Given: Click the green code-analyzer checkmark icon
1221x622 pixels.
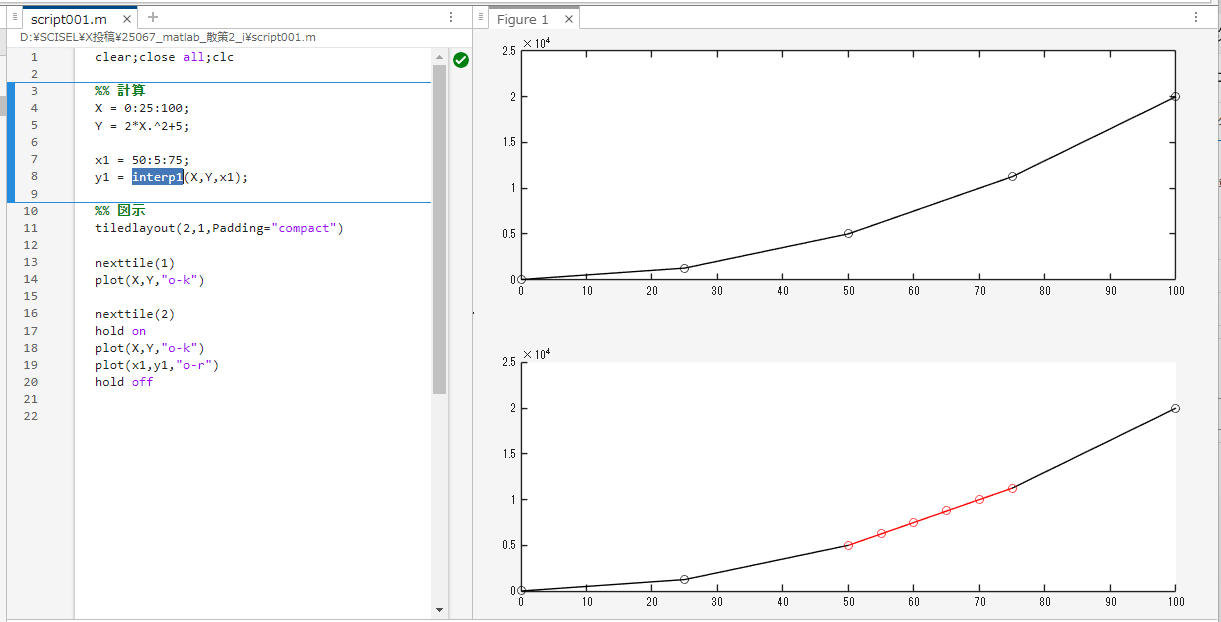Looking at the screenshot, I should (460, 60).
